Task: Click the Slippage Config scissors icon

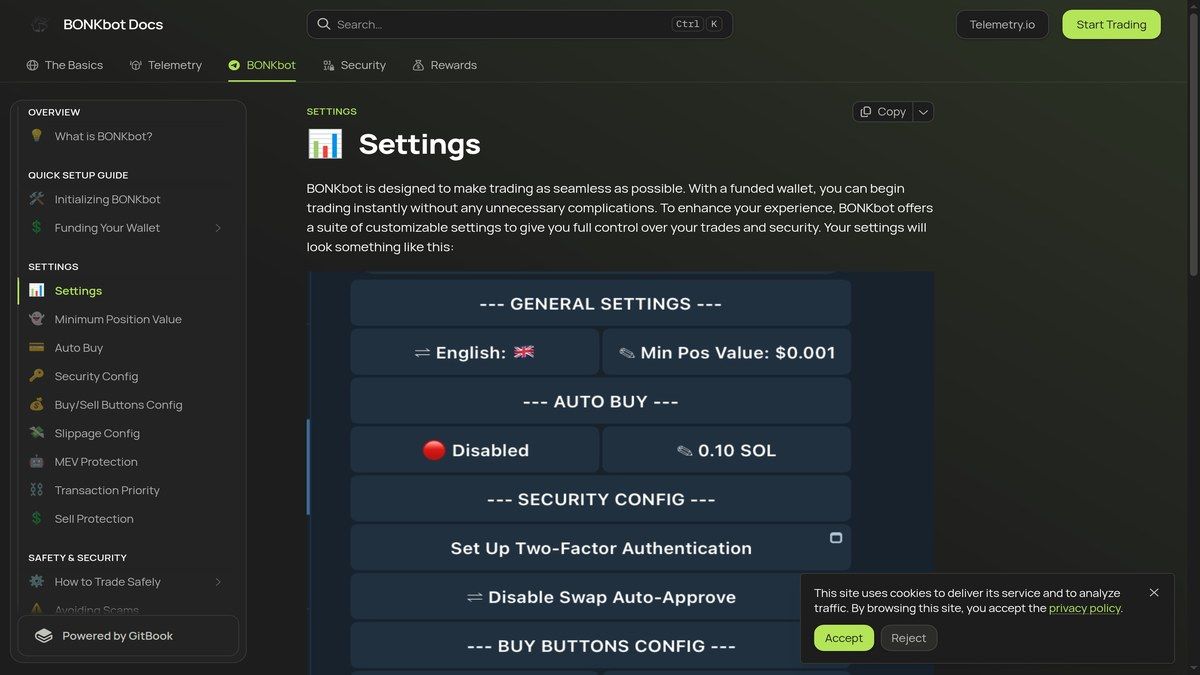Action: (x=36, y=433)
